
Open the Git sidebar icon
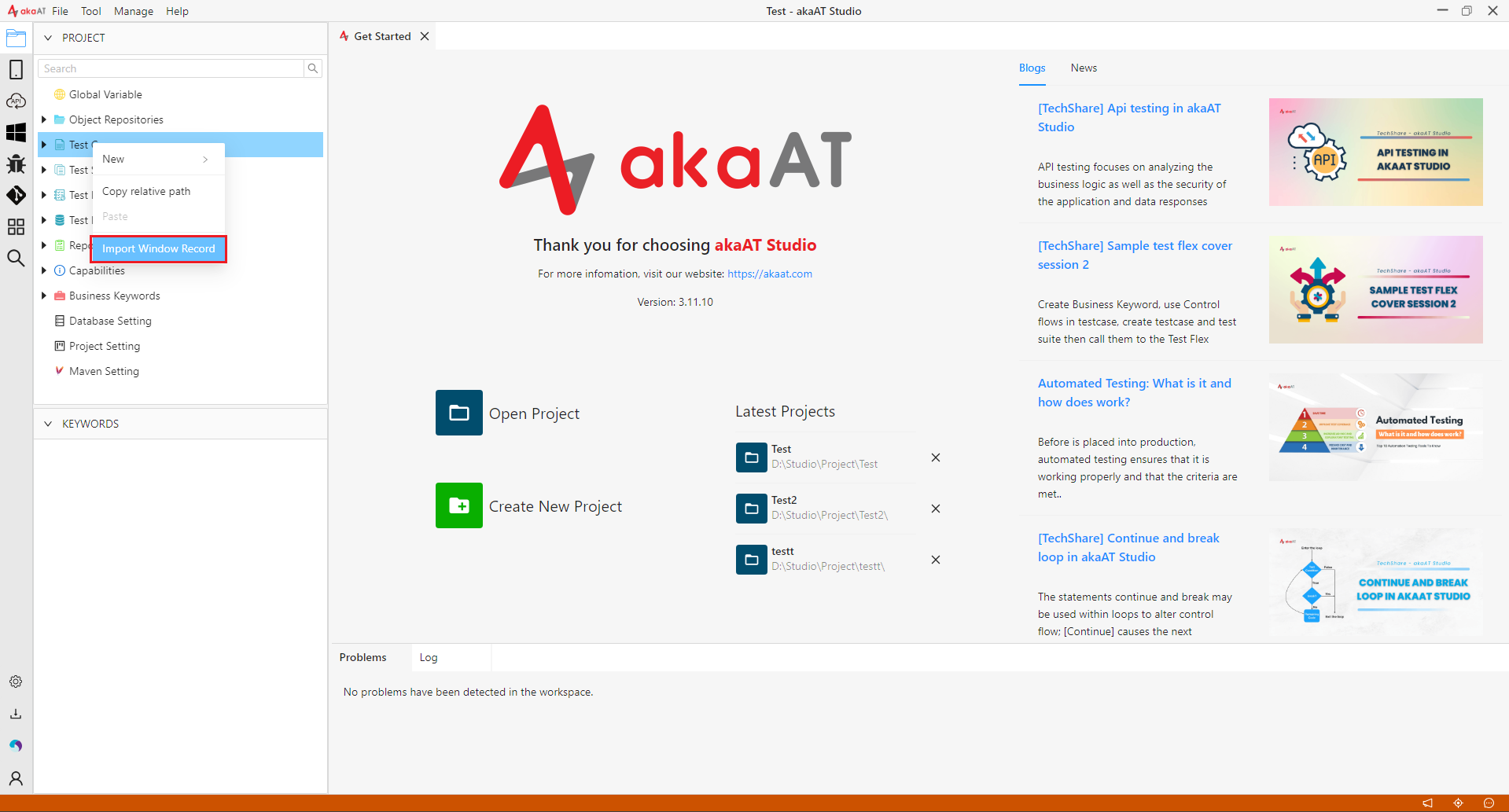pyautogui.click(x=16, y=195)
